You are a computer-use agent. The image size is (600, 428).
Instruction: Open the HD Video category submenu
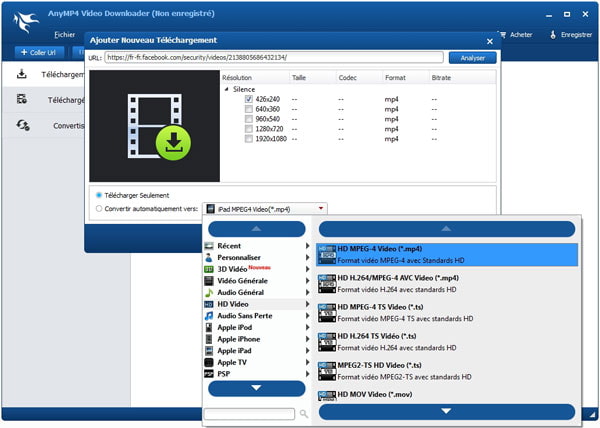(256, 303)
